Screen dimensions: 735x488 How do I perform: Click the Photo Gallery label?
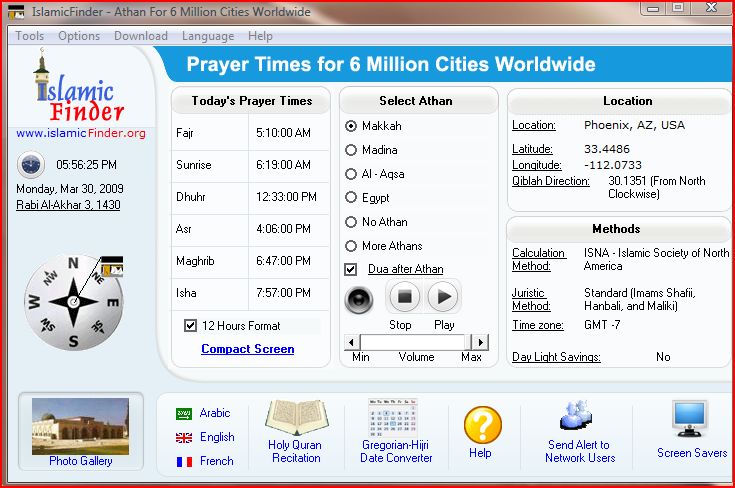(81, 461)
